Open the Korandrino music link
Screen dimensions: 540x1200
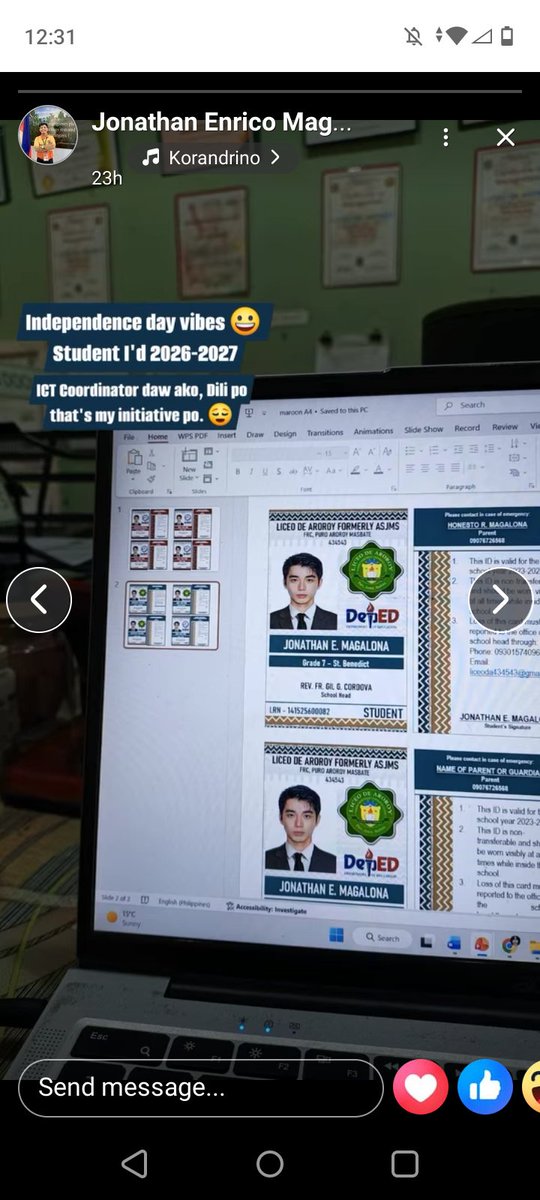pyautogui.click(x=210, y=157)
